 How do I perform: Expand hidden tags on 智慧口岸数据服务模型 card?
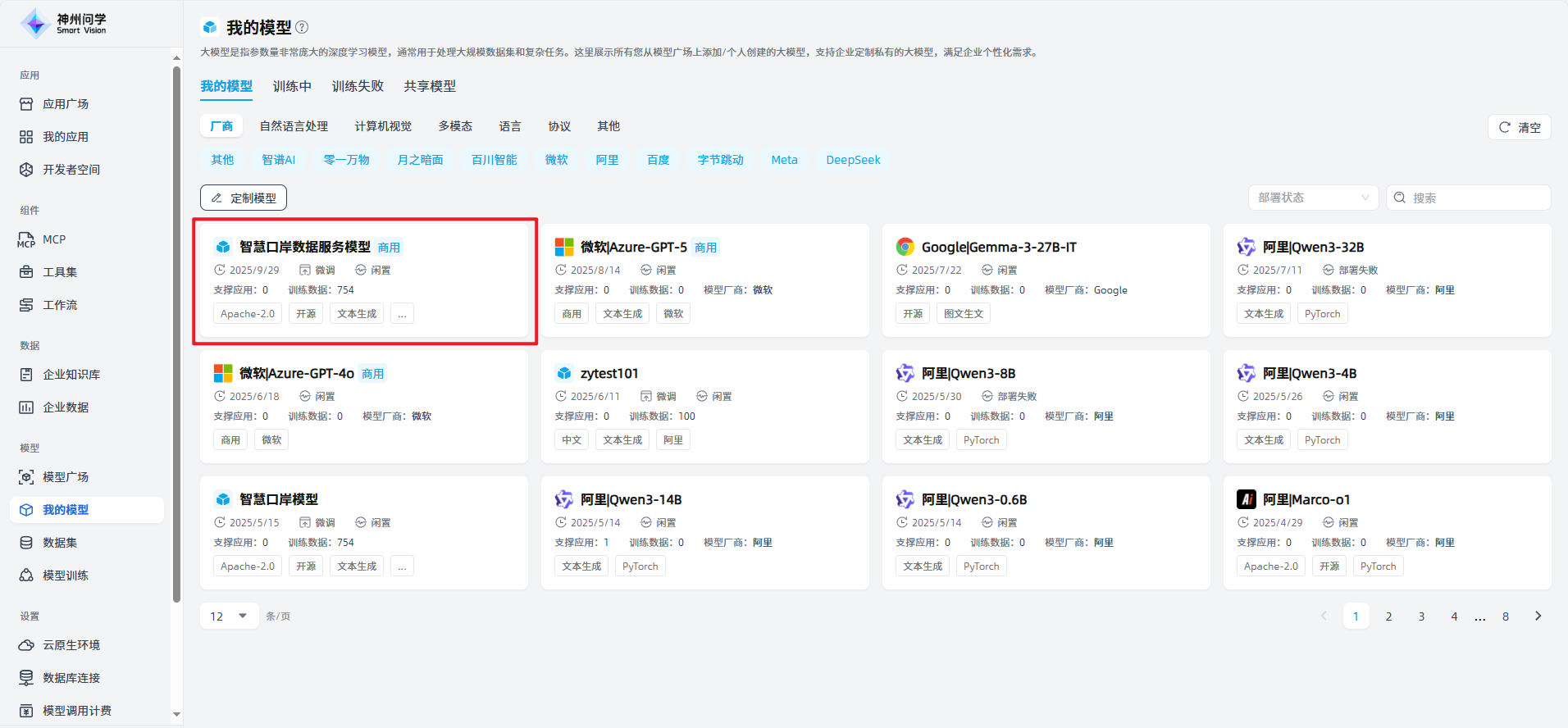[402, 314]
